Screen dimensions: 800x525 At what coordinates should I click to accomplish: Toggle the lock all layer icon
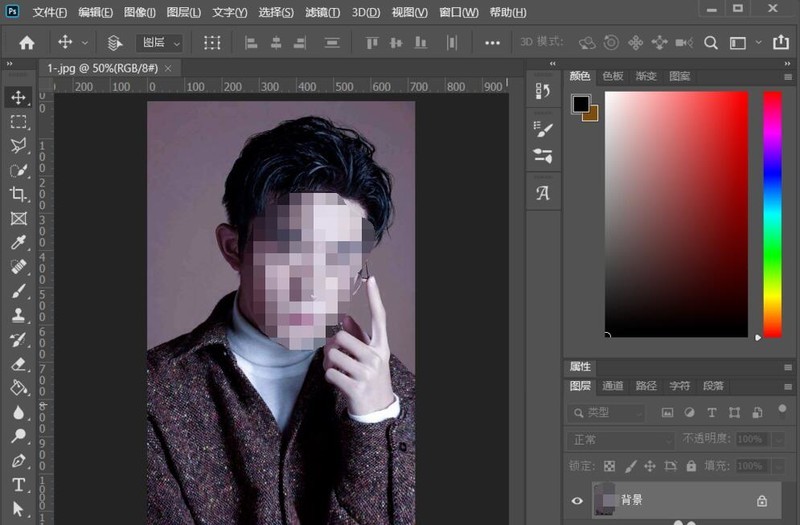691,466
